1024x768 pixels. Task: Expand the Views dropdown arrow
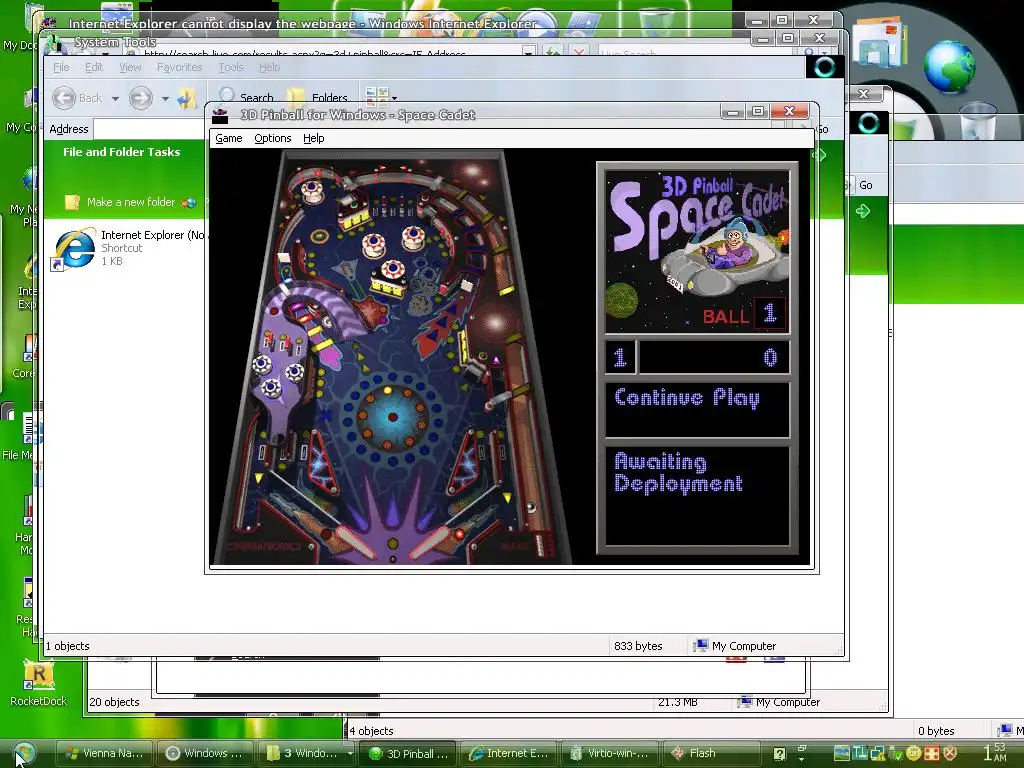394,98
